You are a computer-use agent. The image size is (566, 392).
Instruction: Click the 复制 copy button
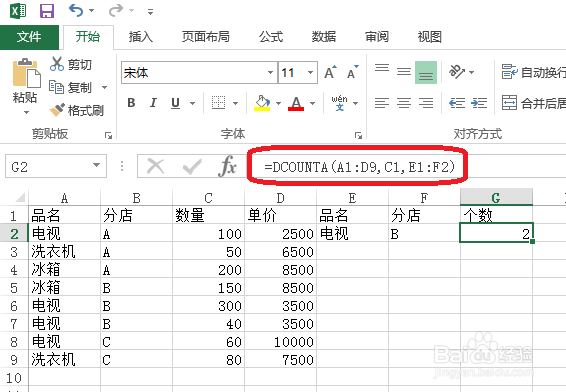[x=71, y=87]
